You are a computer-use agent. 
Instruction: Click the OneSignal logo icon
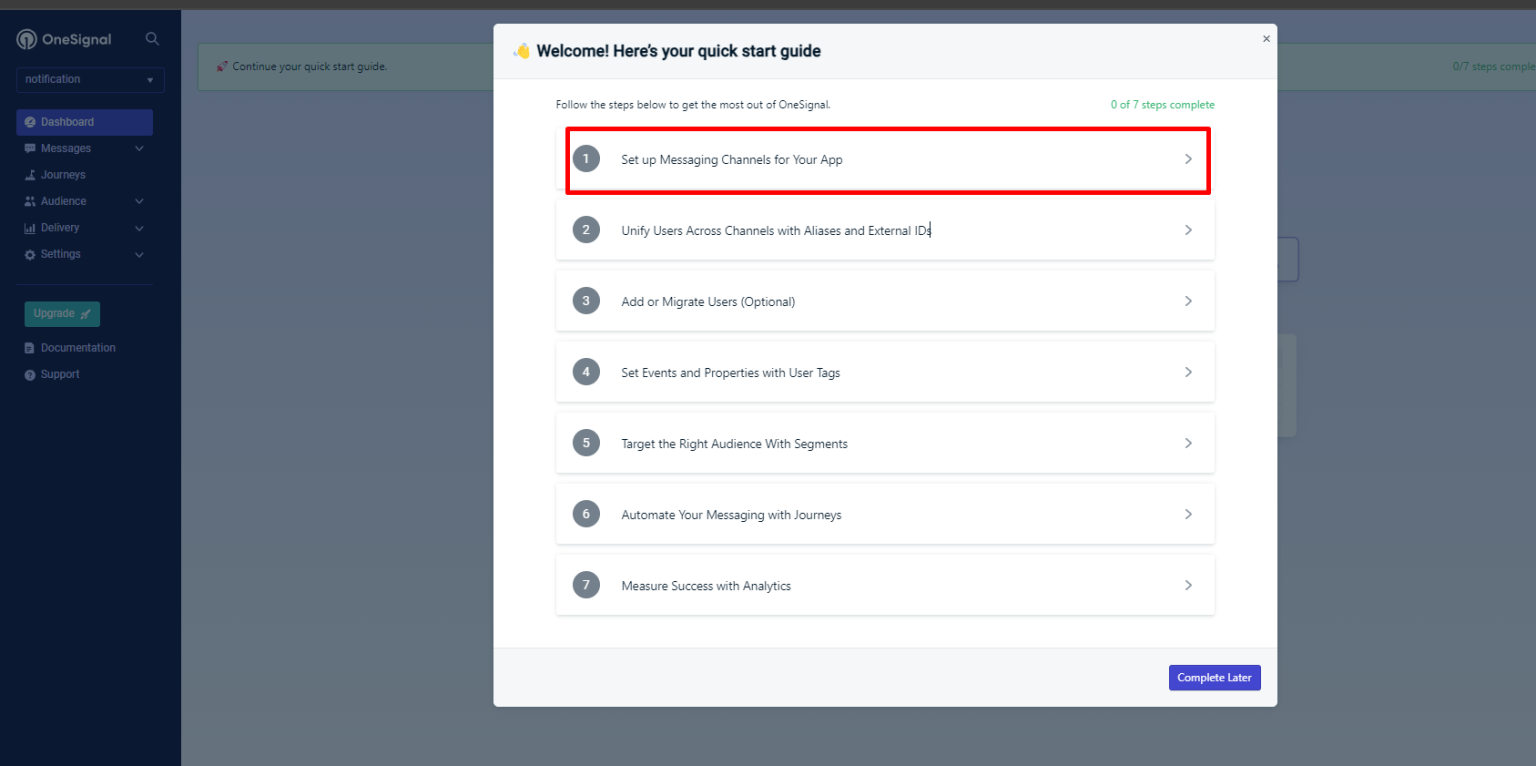click(26, 40)
